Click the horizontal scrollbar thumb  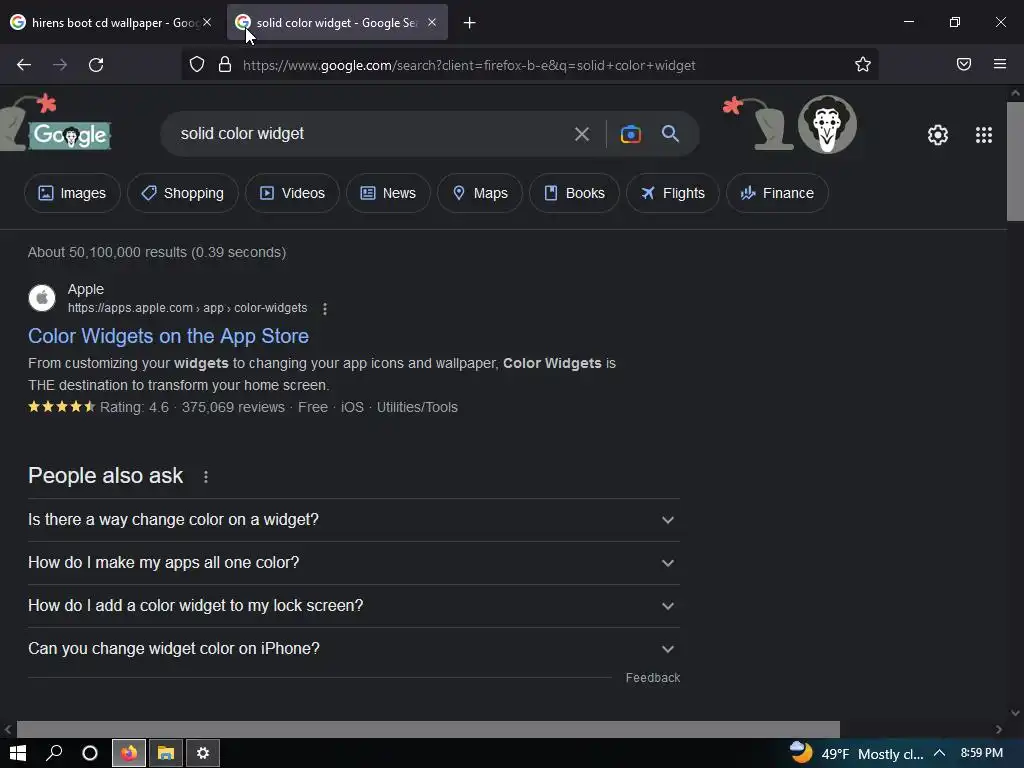click(428, 729)
